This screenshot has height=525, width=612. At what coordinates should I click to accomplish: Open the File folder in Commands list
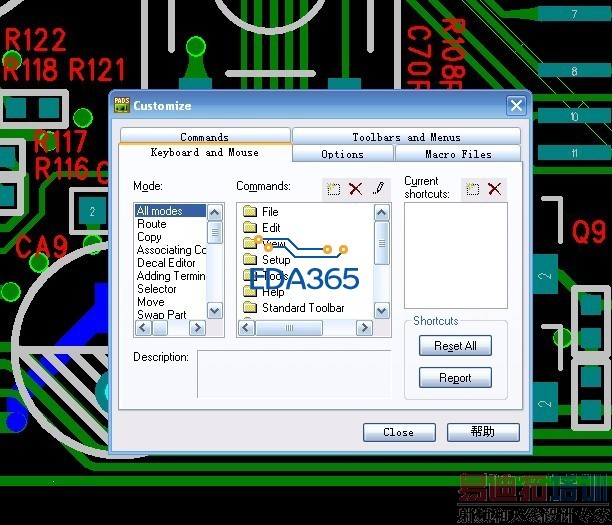click(x=260, y=212)
